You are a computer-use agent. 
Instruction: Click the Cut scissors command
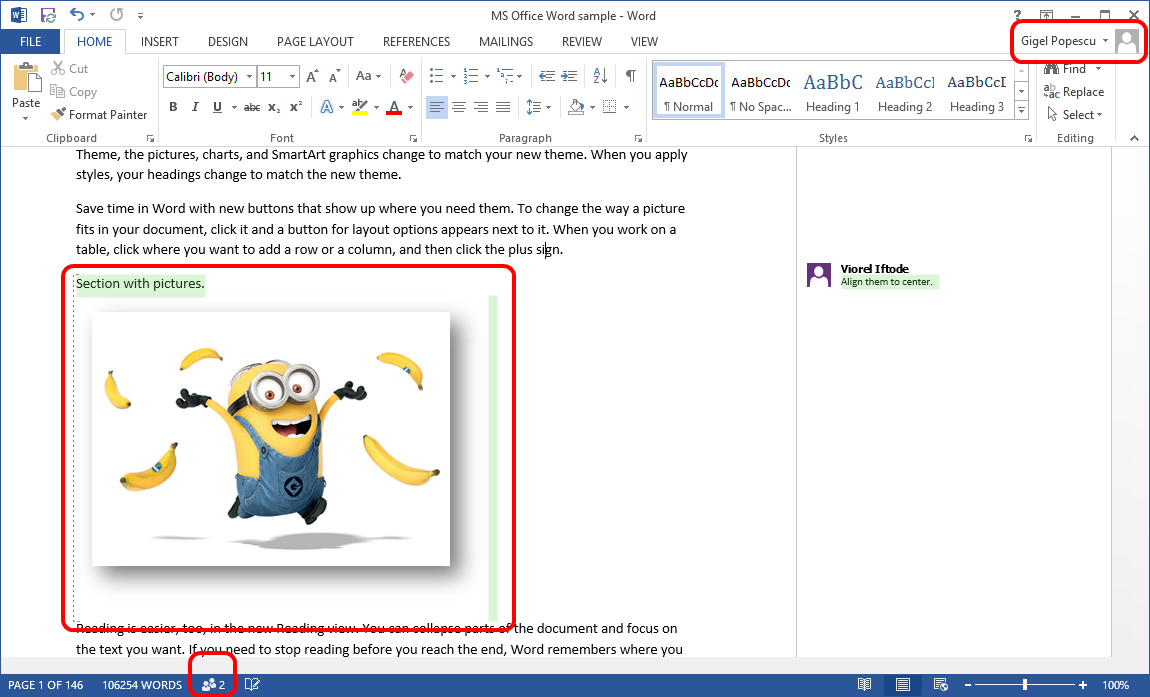[x=70, y=68]
